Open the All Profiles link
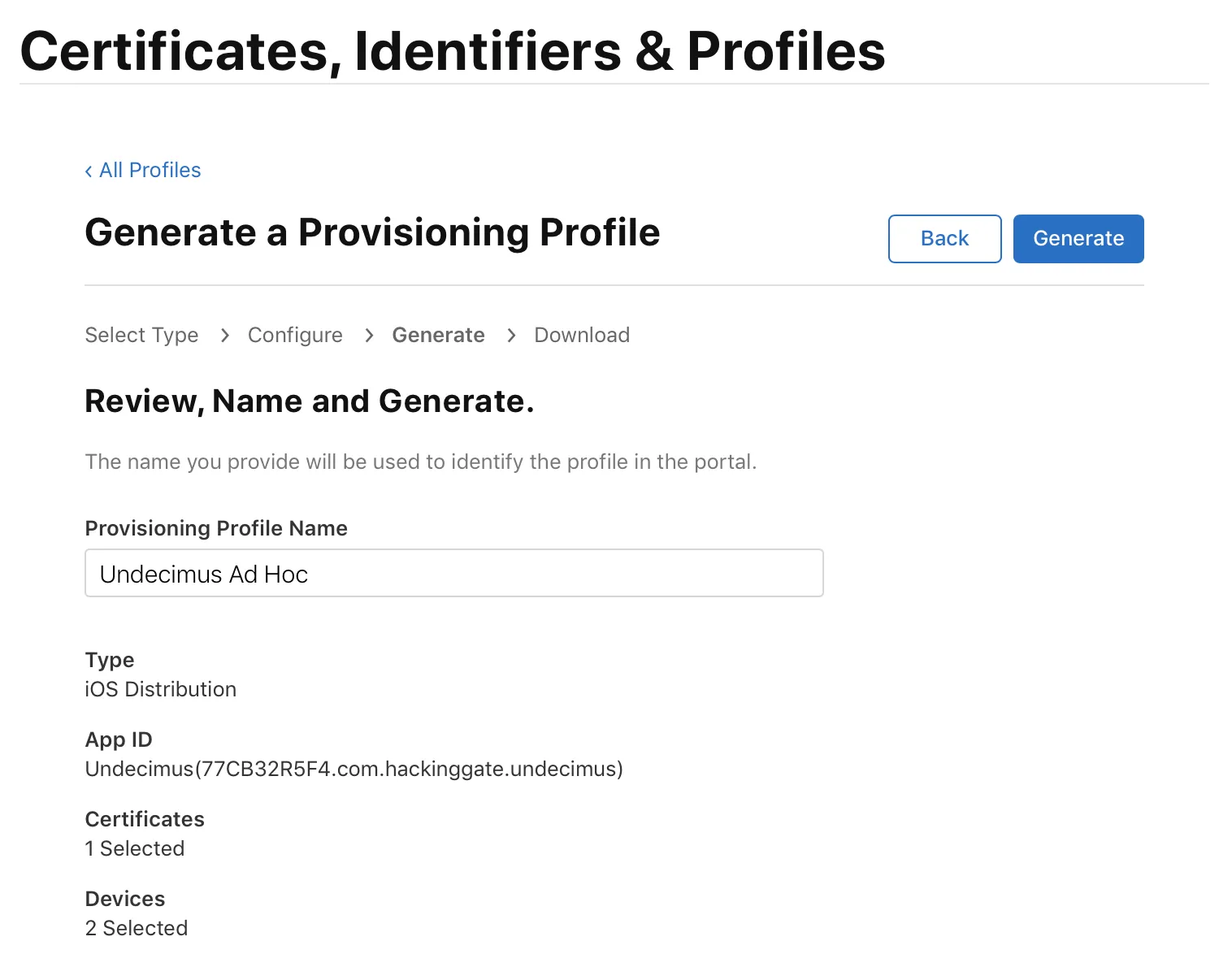Viewport: 1232px width, 980px height. [x=150, y=170]
